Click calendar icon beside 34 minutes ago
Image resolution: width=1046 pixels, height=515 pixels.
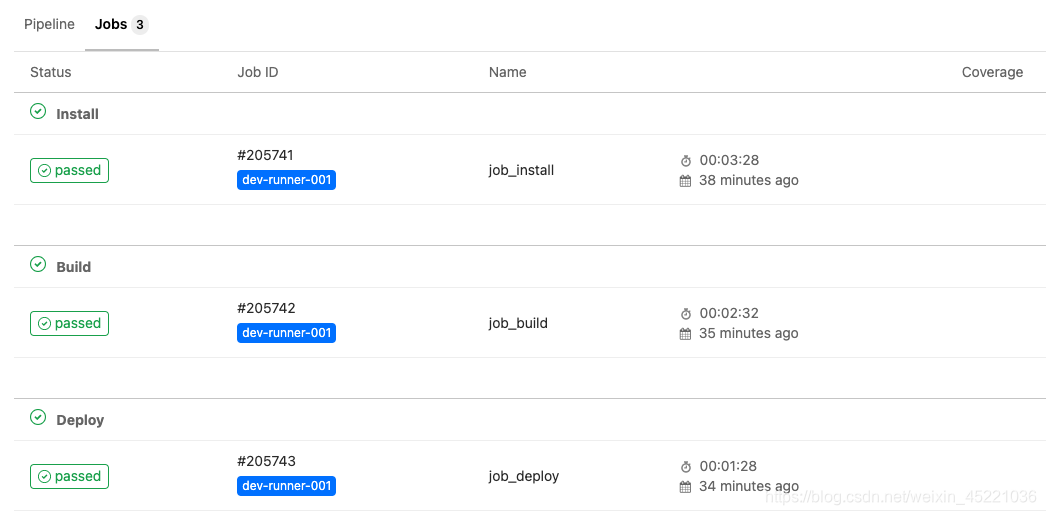685,486
